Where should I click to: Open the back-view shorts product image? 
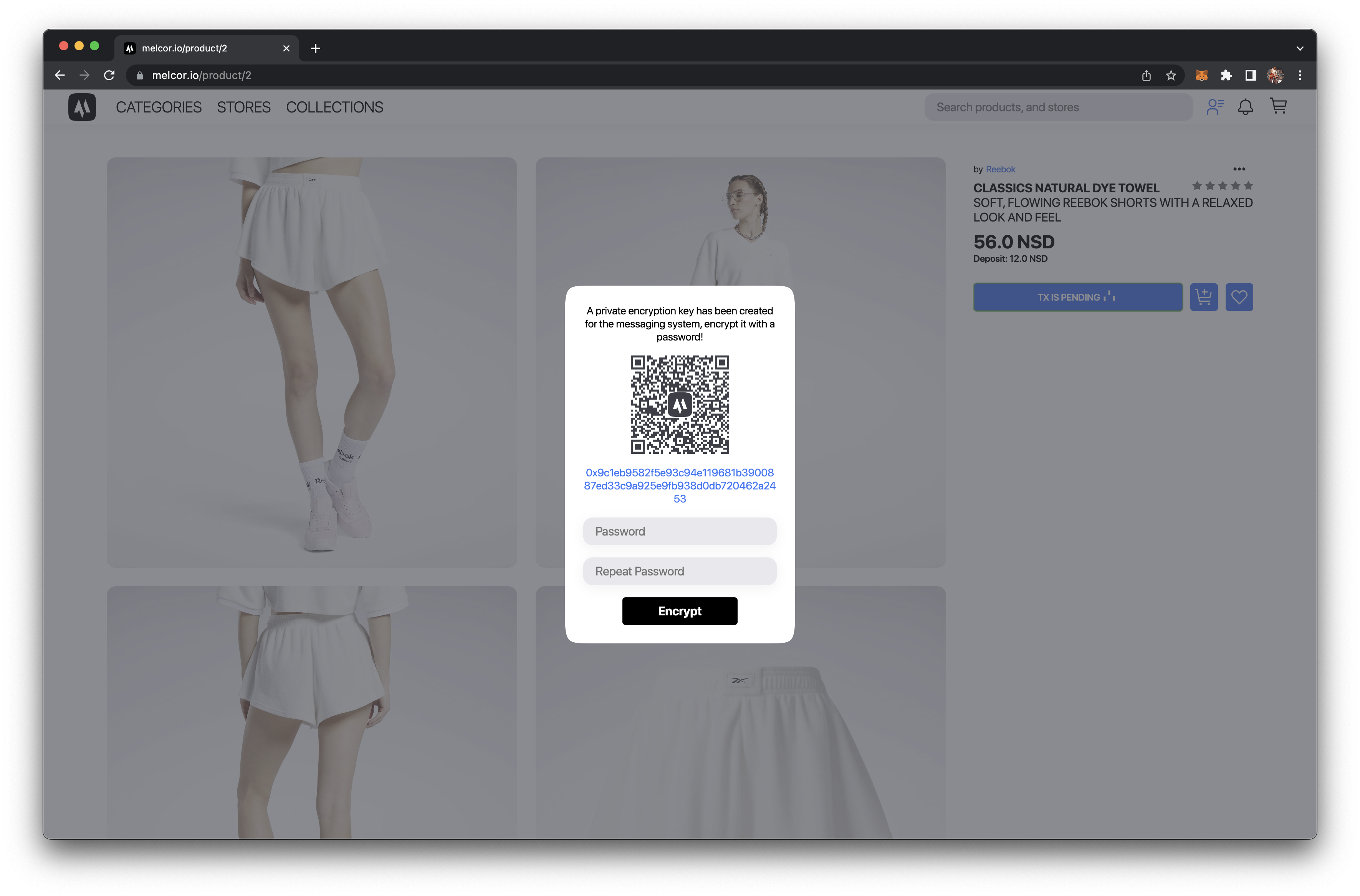pyautogui.click(x=311, y=713)
